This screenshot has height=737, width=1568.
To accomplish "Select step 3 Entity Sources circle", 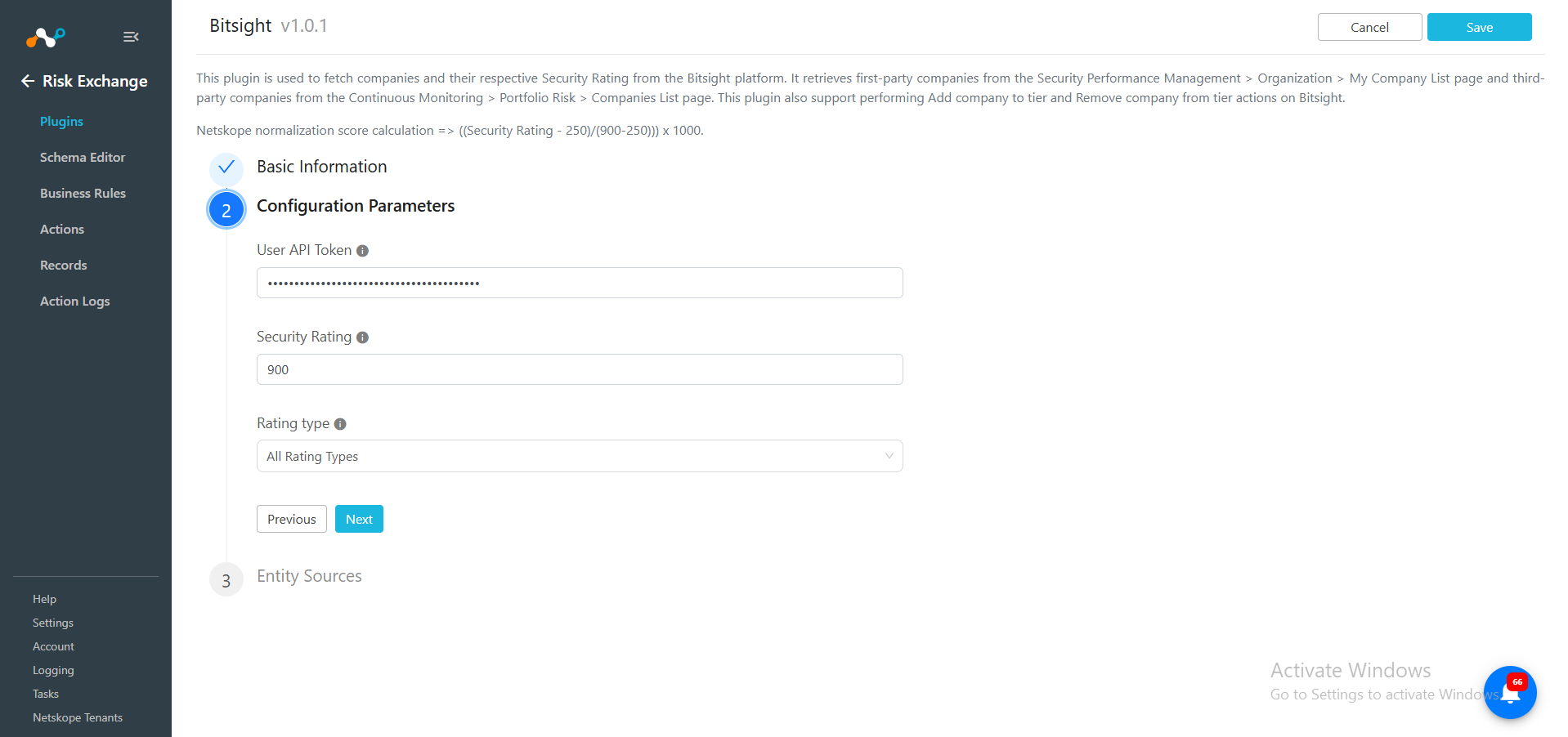I will (x=226, y=580).
